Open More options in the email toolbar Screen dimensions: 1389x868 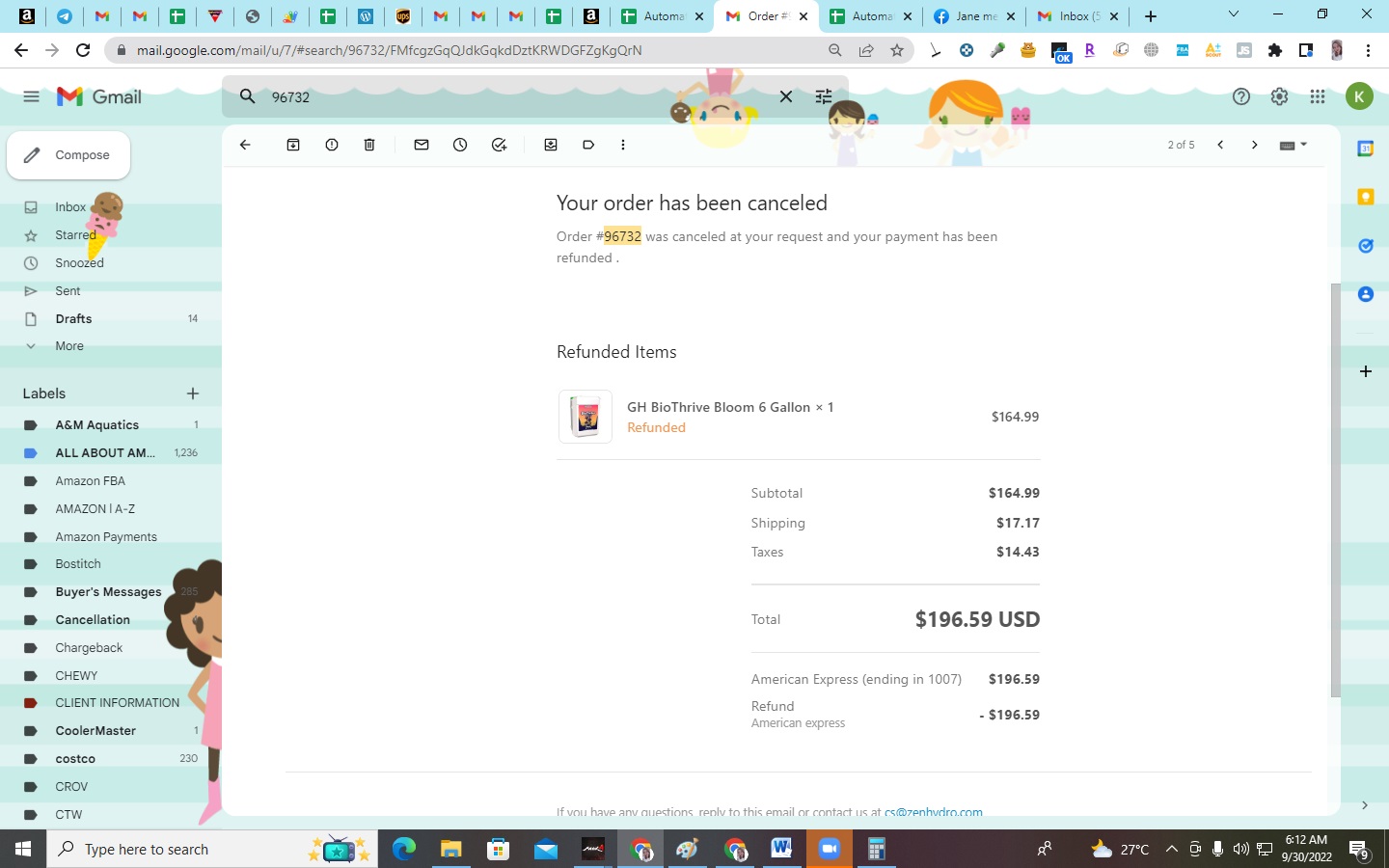(x=623, y=145)
